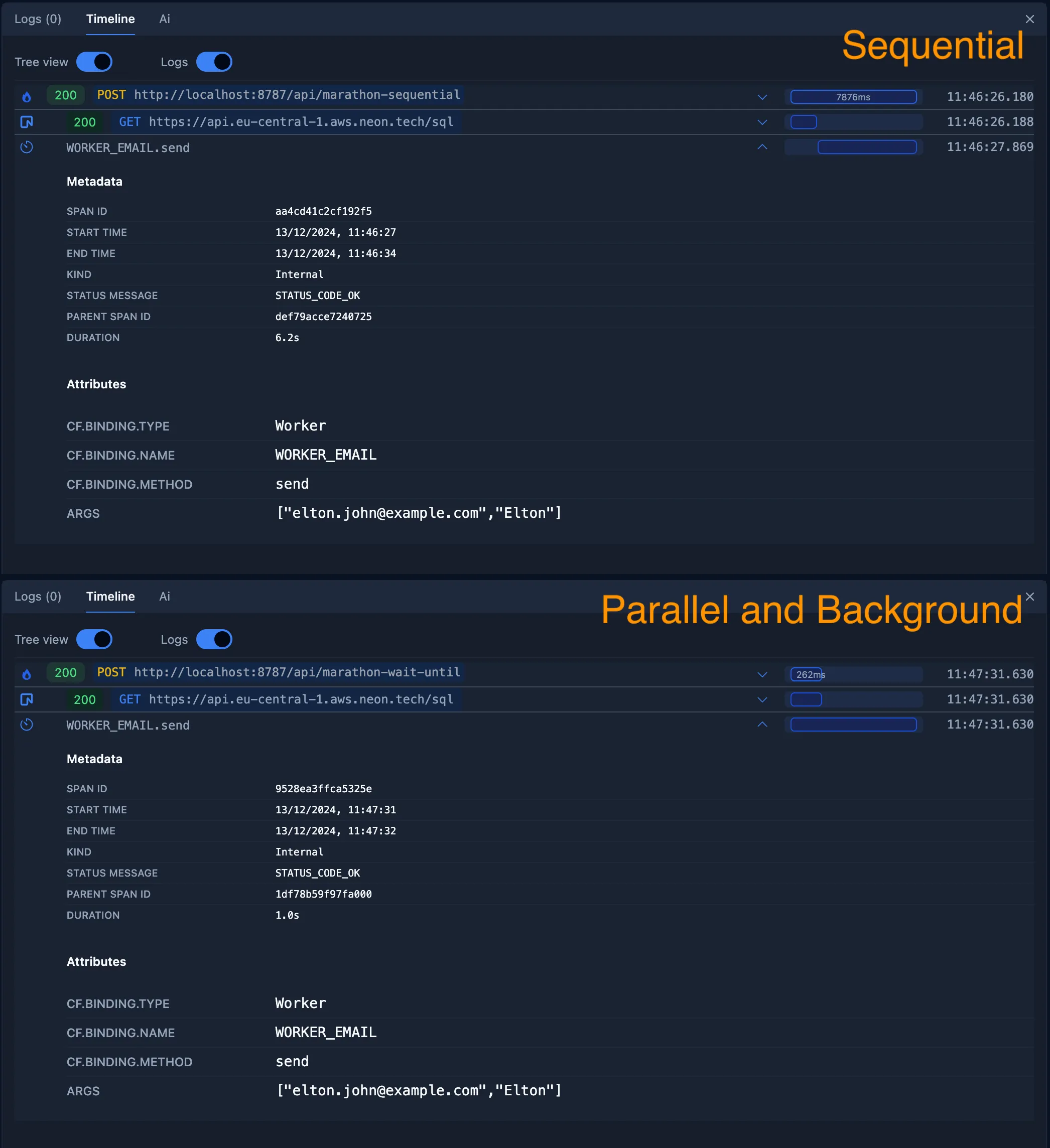Toggle Tree view switch in top panel
1050x1148 pixels.
[x=95, y=62]
